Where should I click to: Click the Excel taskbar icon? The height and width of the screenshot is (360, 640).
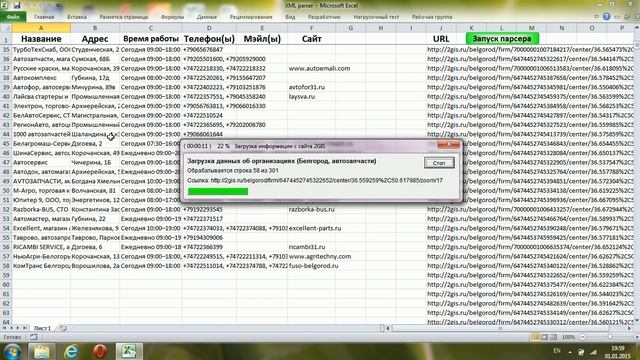pos(129,351)
